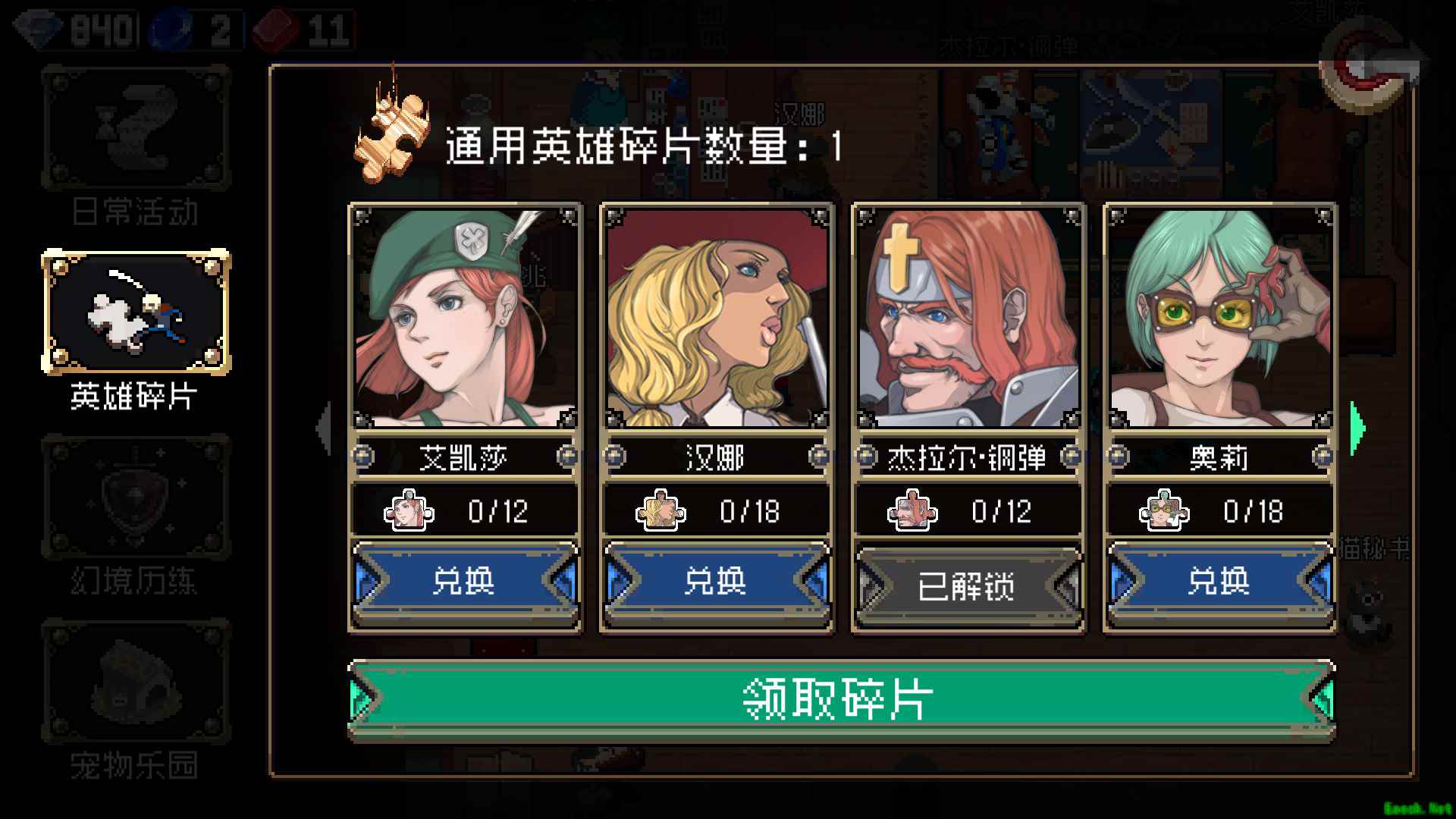Image resolution: width=1456 pixels, height=819 pixels.
Task: Click 已解锁 button under 杰拉尔·钢弹
Action: tap(968, 585)
